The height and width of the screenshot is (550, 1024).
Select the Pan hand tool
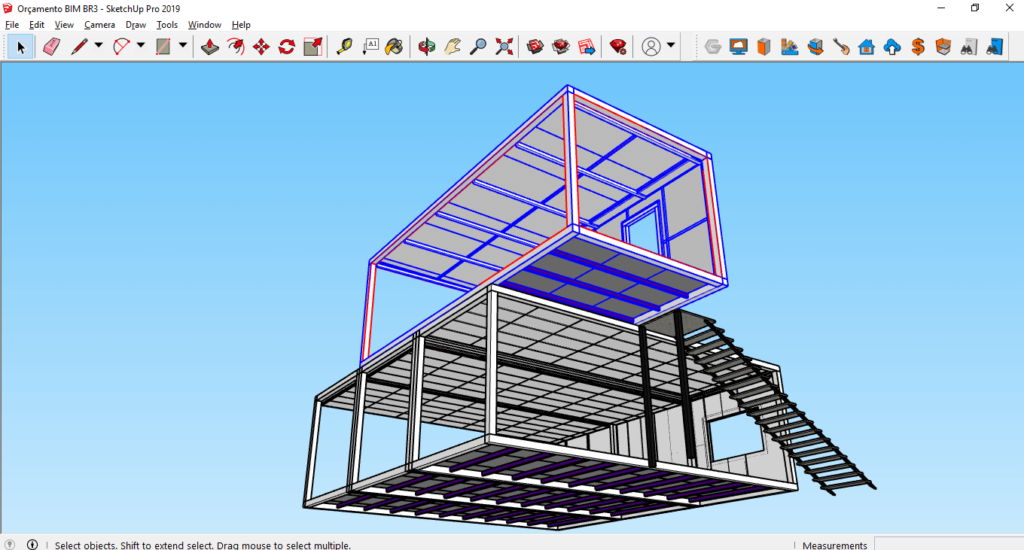click(453, 46)
